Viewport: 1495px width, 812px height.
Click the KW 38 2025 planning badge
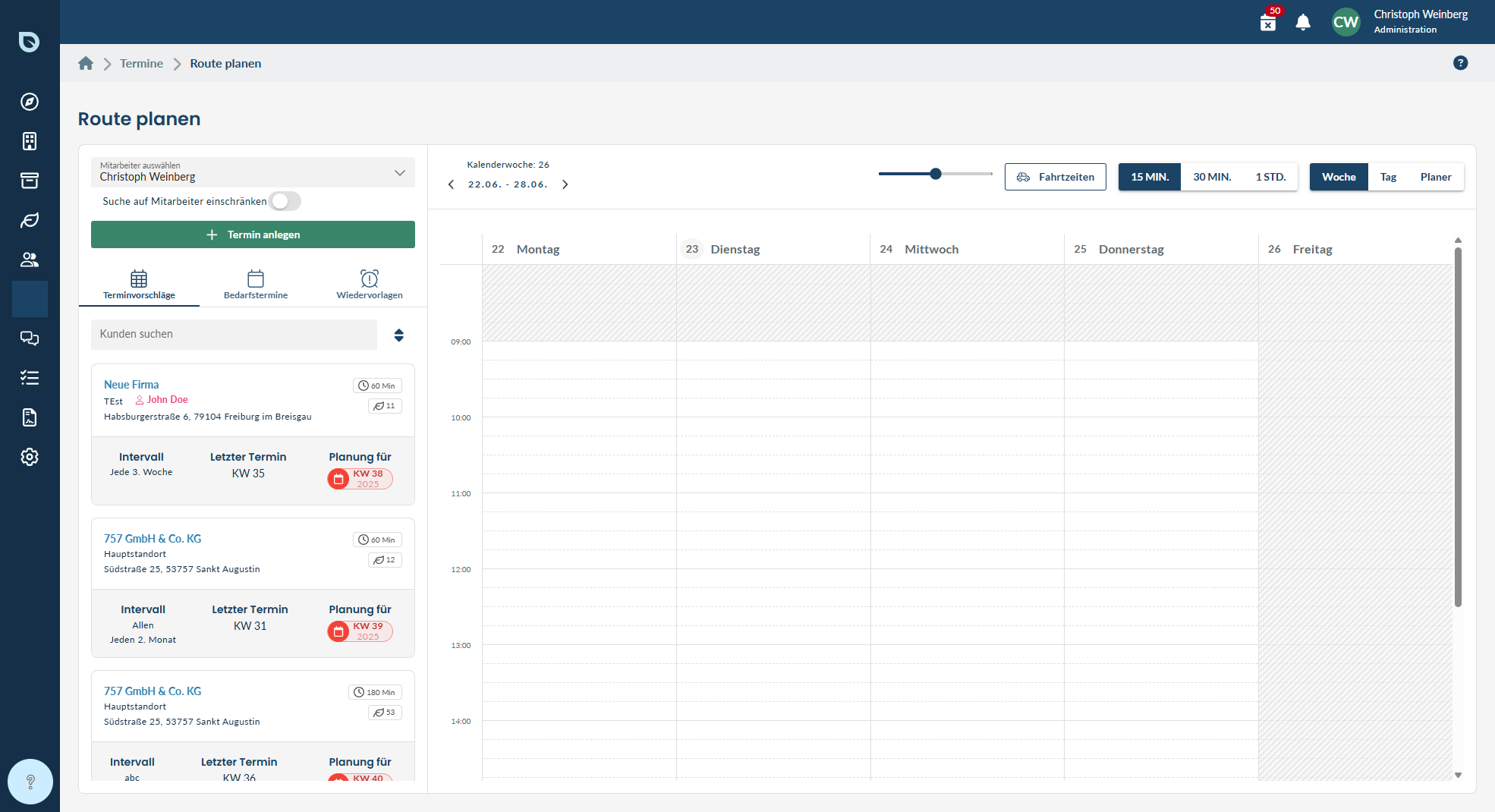[x=360, y=479]
